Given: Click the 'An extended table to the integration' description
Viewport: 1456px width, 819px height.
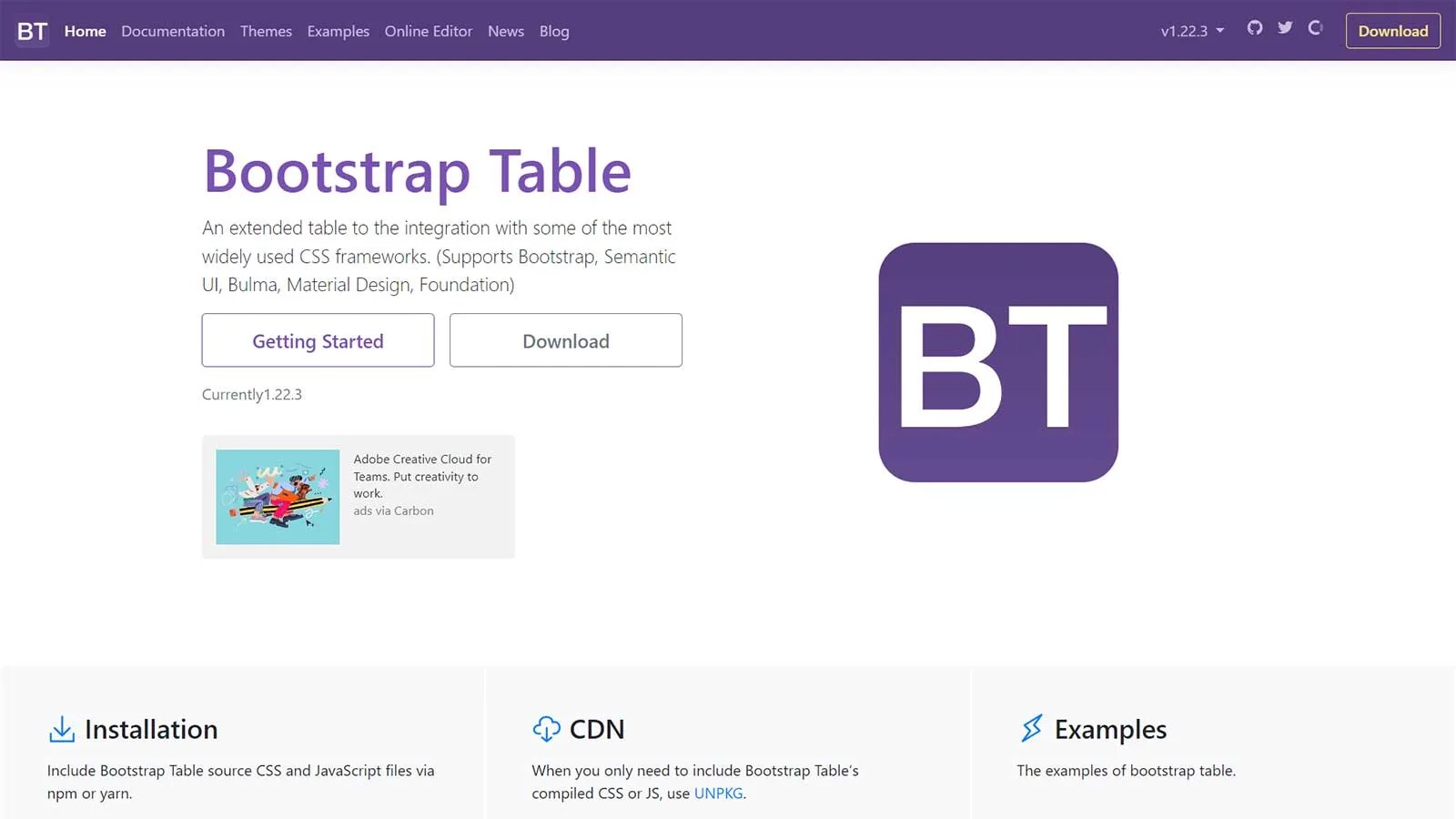Looking at the screenshot, I should [x=439, y=256].
